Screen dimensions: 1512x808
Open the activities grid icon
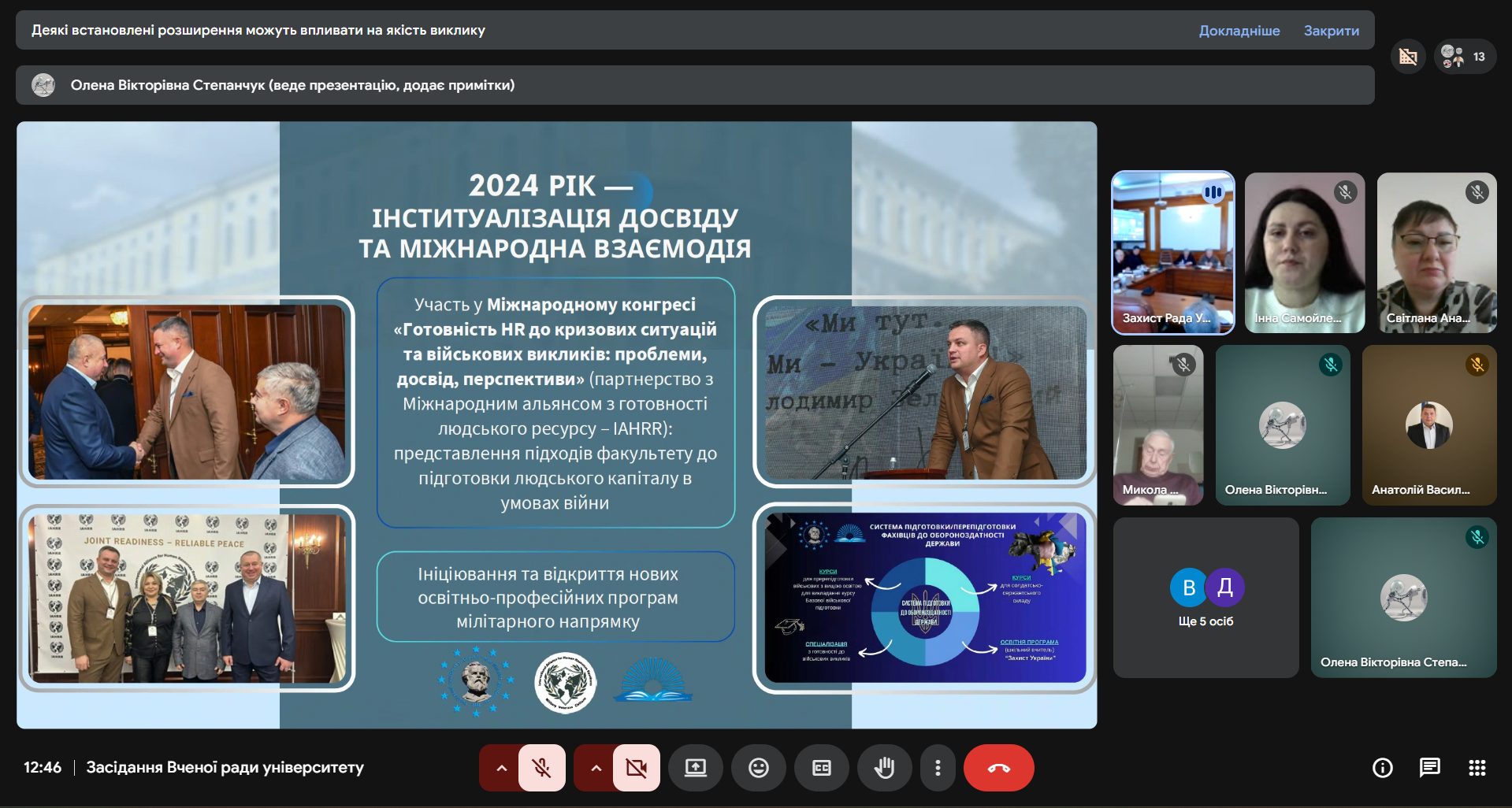tap(1477, 768)
